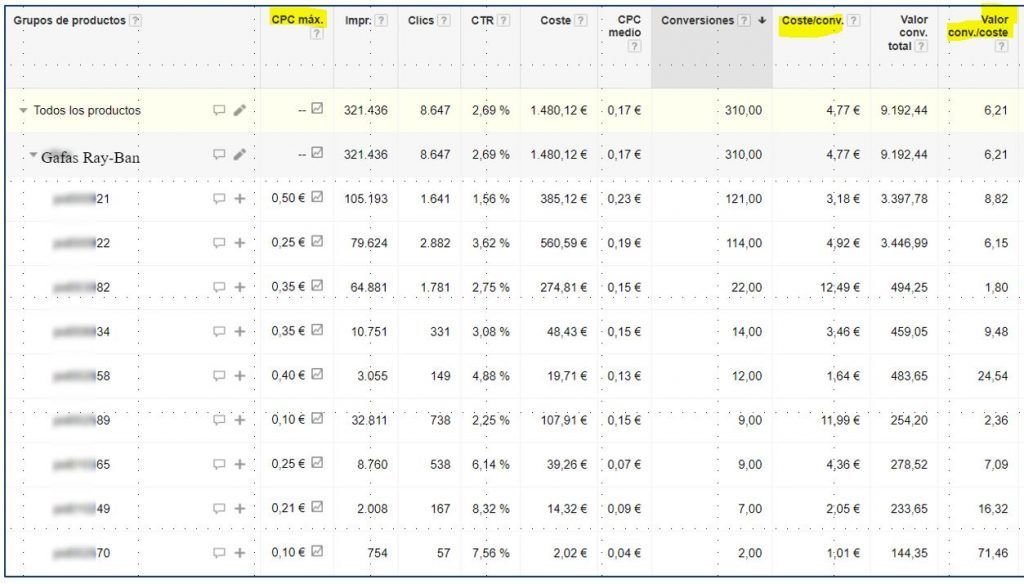
Task: Open the help icon next to Conversiones header
Action: click(x=744, y=20)
